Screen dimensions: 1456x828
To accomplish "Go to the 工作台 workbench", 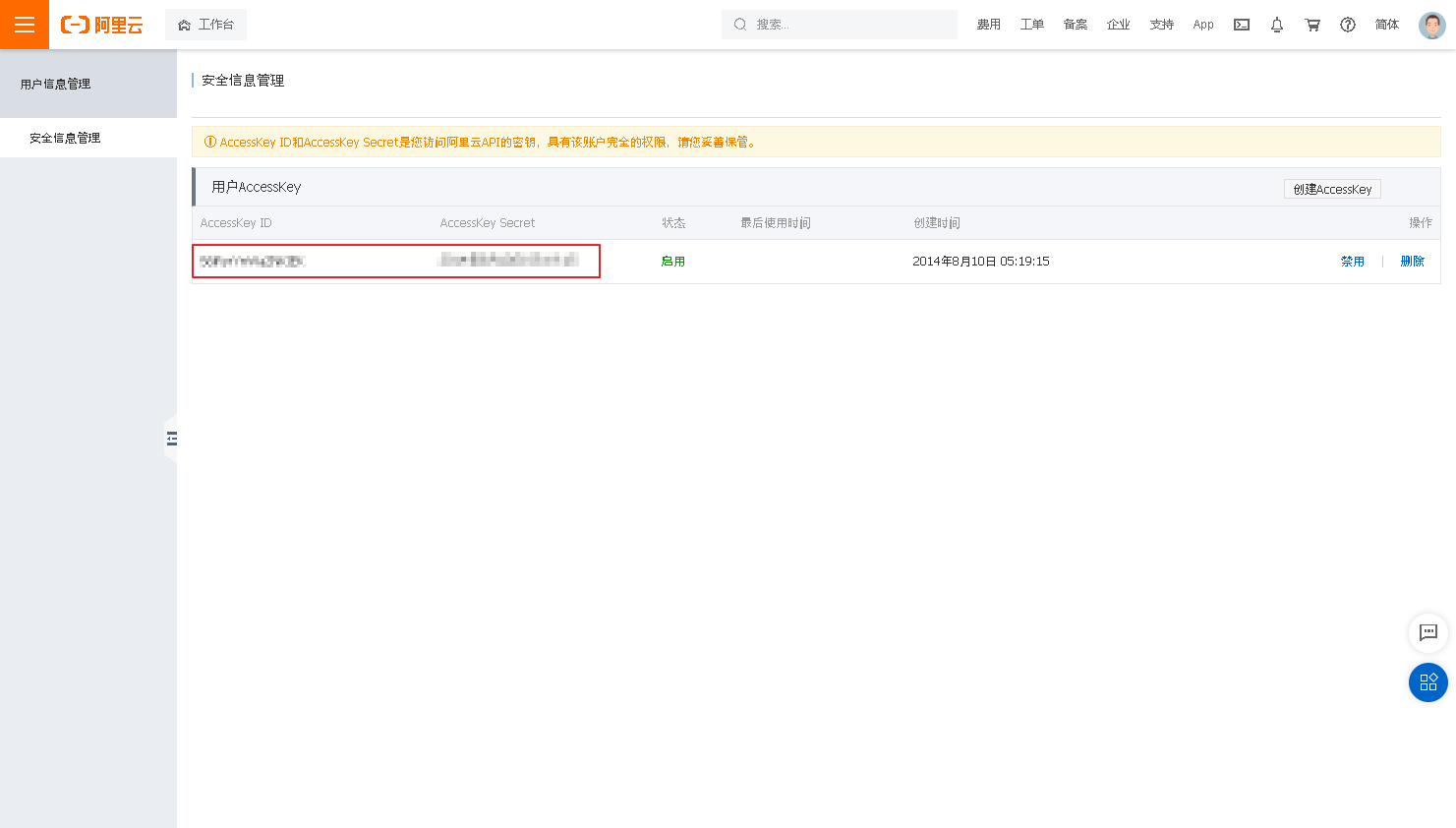I will (206, 25).
